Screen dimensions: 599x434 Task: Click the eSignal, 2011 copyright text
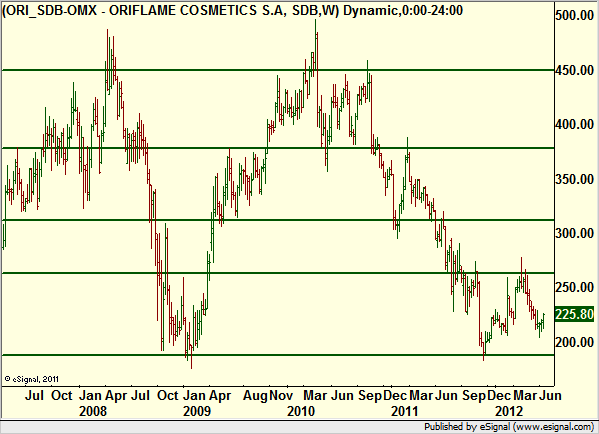tap(32, 379)
